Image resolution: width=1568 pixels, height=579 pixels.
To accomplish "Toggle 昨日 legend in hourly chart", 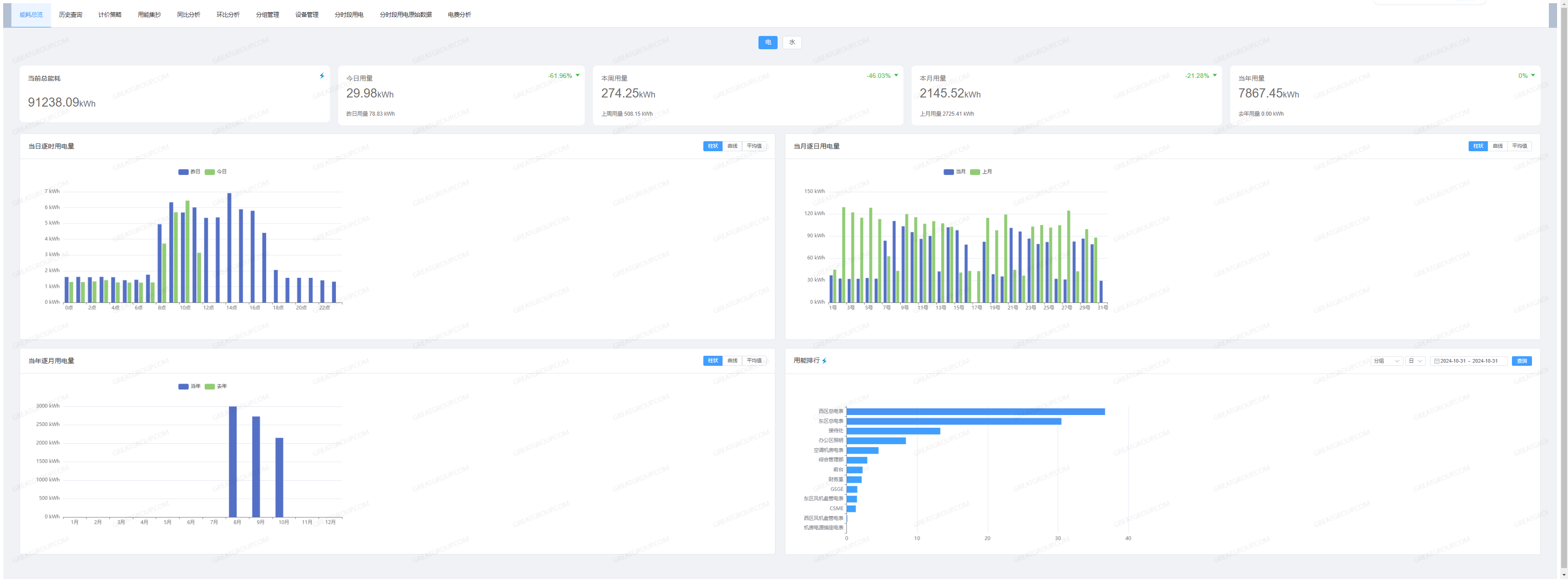I will click(x=189, y=172).
